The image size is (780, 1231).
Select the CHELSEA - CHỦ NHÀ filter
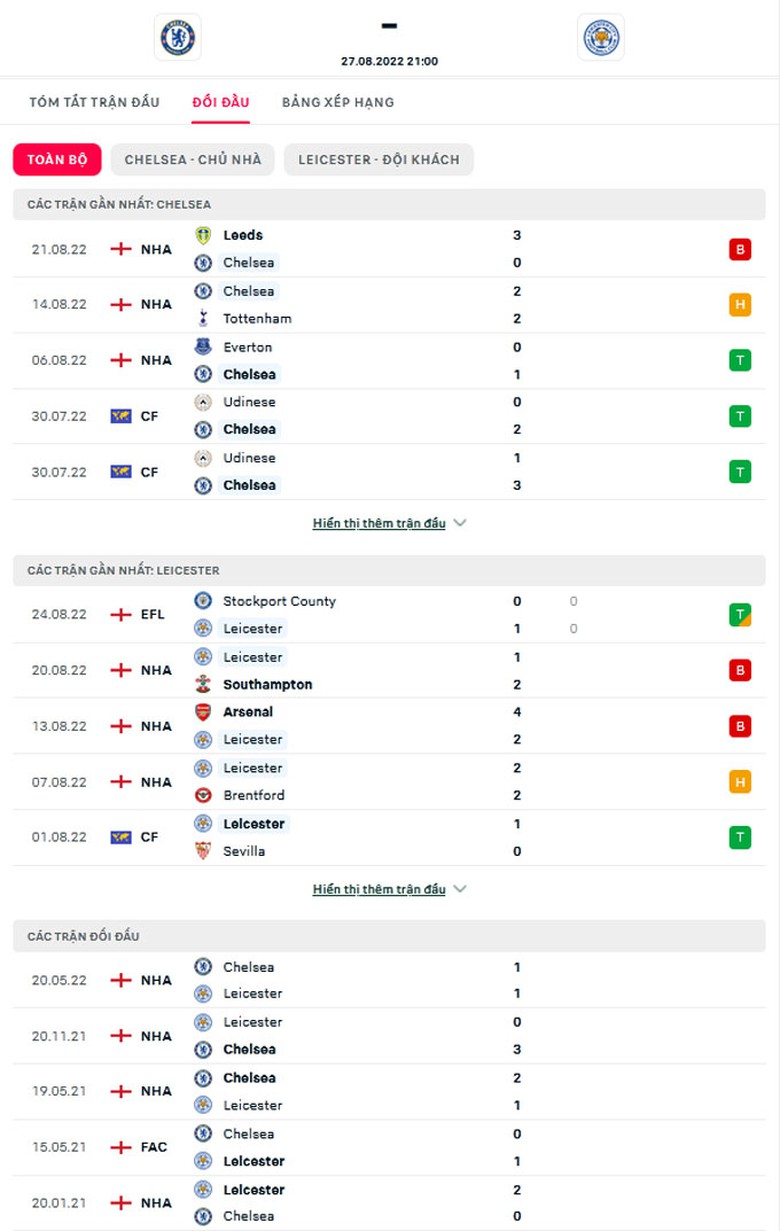pyautogui.click(x=193, y=160)
